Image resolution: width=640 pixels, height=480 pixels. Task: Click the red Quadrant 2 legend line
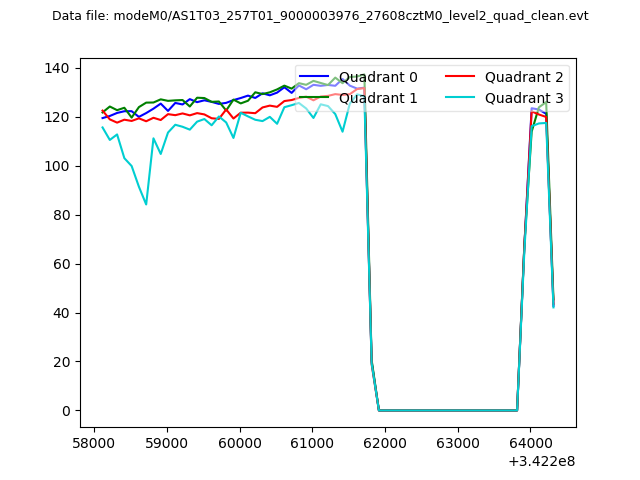[461, 77]
